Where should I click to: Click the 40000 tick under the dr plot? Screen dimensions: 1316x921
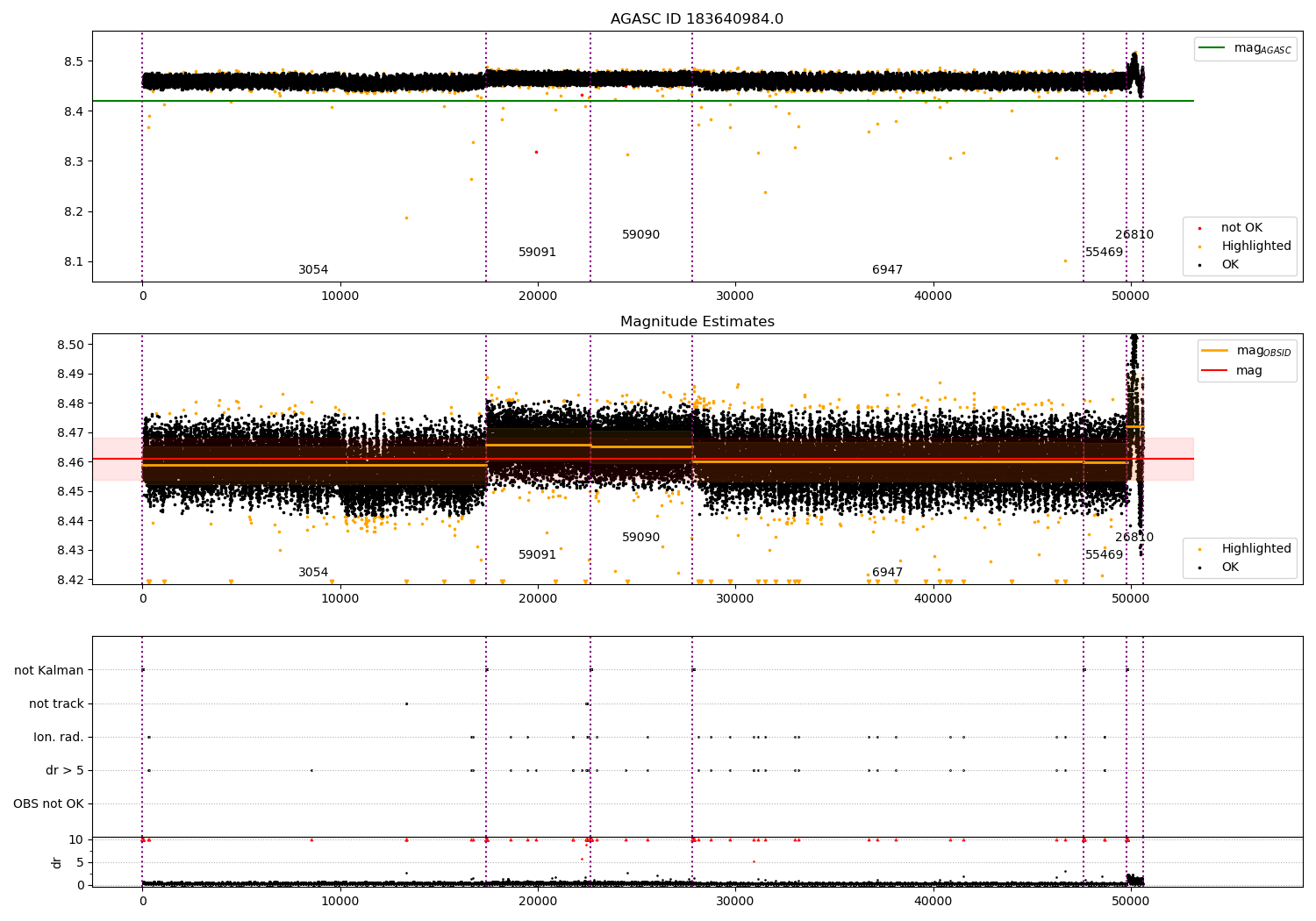[933, 902]
